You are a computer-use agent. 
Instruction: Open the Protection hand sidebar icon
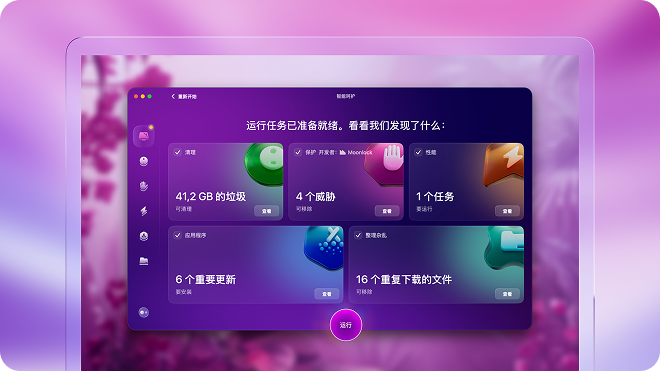click(x=144, y=186)
